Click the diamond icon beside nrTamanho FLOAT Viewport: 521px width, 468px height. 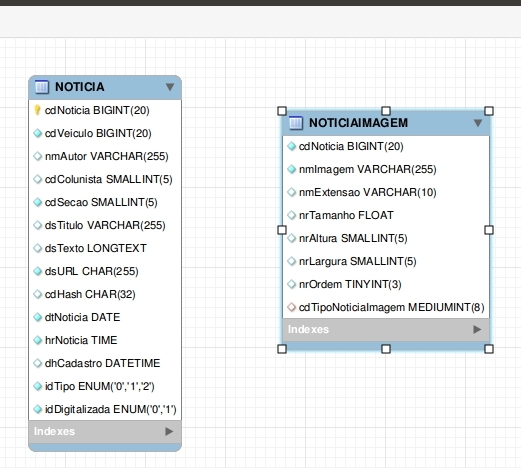(292, 215)
